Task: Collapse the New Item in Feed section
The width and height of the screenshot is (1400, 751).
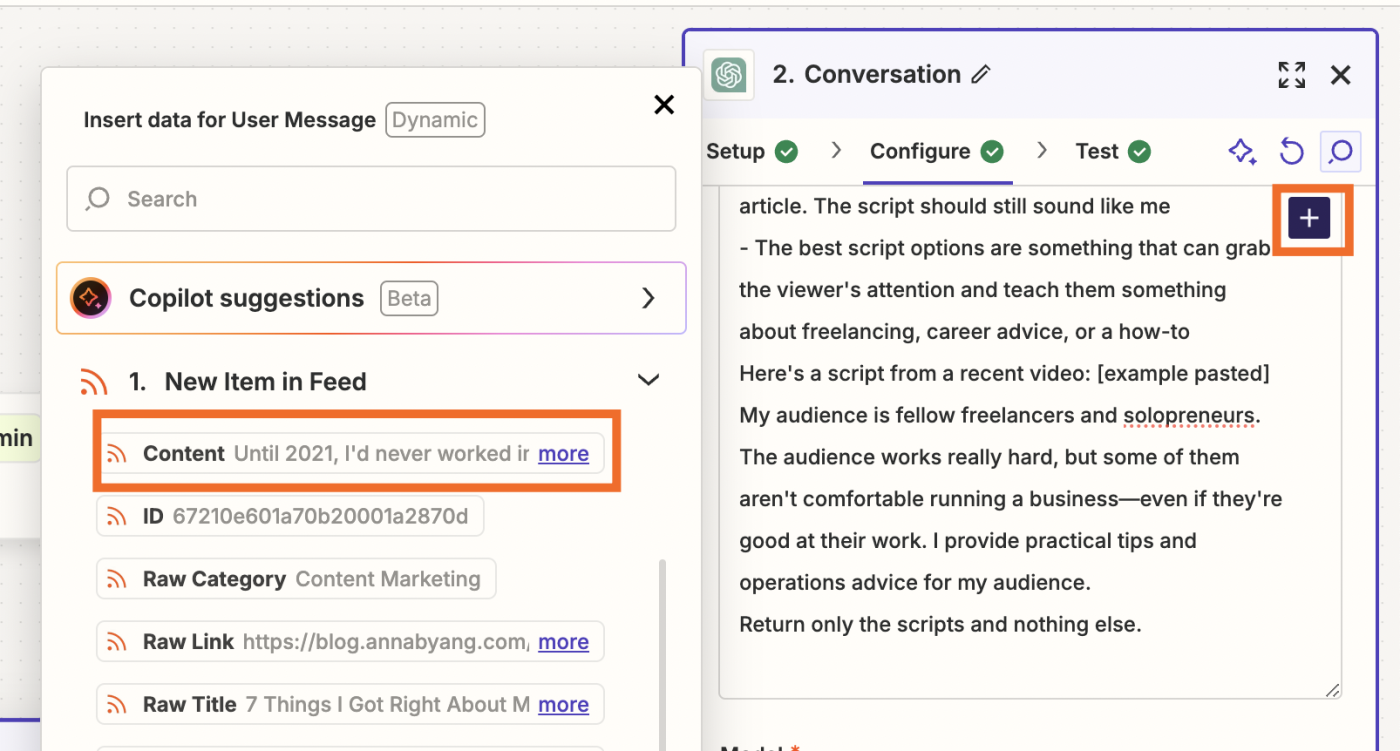Action: click(648, 381)
